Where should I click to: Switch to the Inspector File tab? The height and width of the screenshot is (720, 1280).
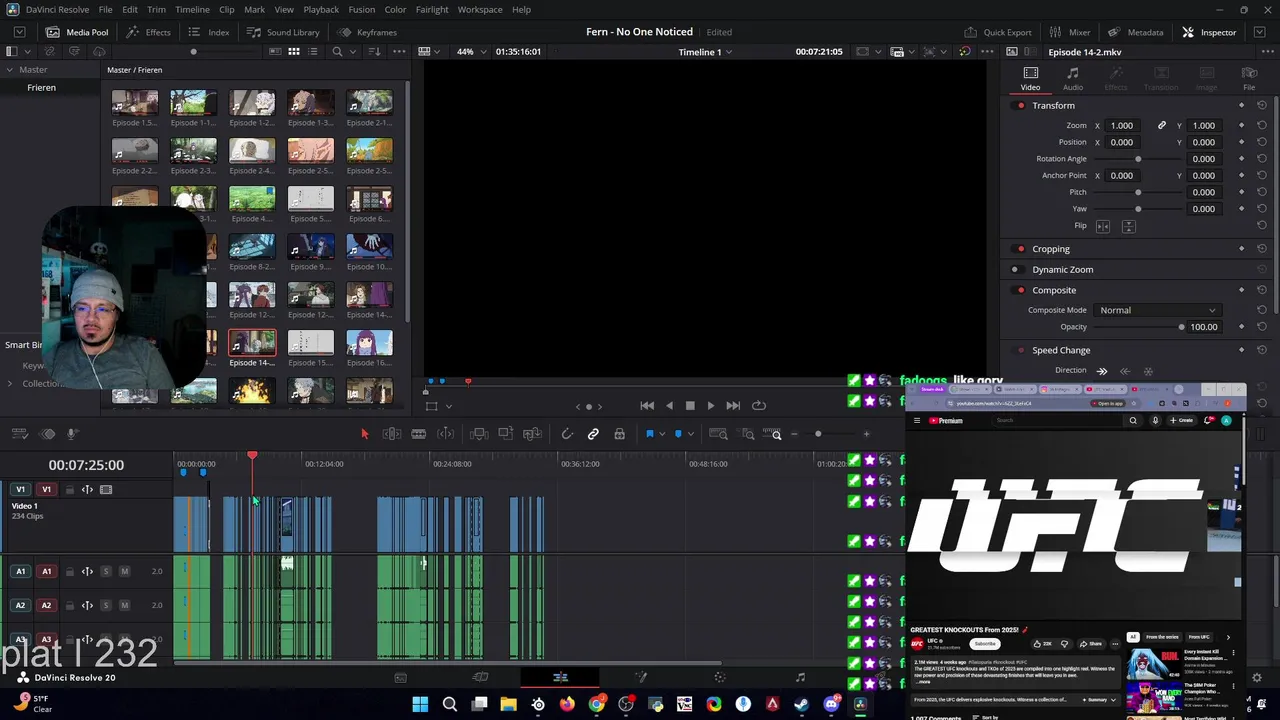(x=1249, y=79)
